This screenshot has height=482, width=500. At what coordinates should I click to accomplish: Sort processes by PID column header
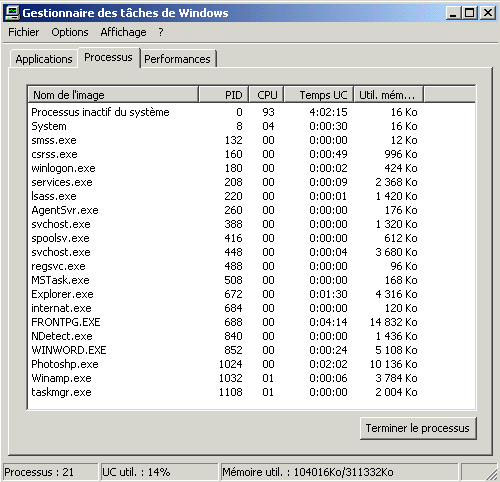coord(224,95)
